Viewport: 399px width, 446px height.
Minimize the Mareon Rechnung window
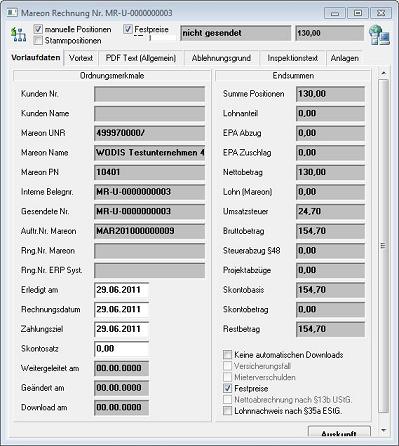coord(335,13)
